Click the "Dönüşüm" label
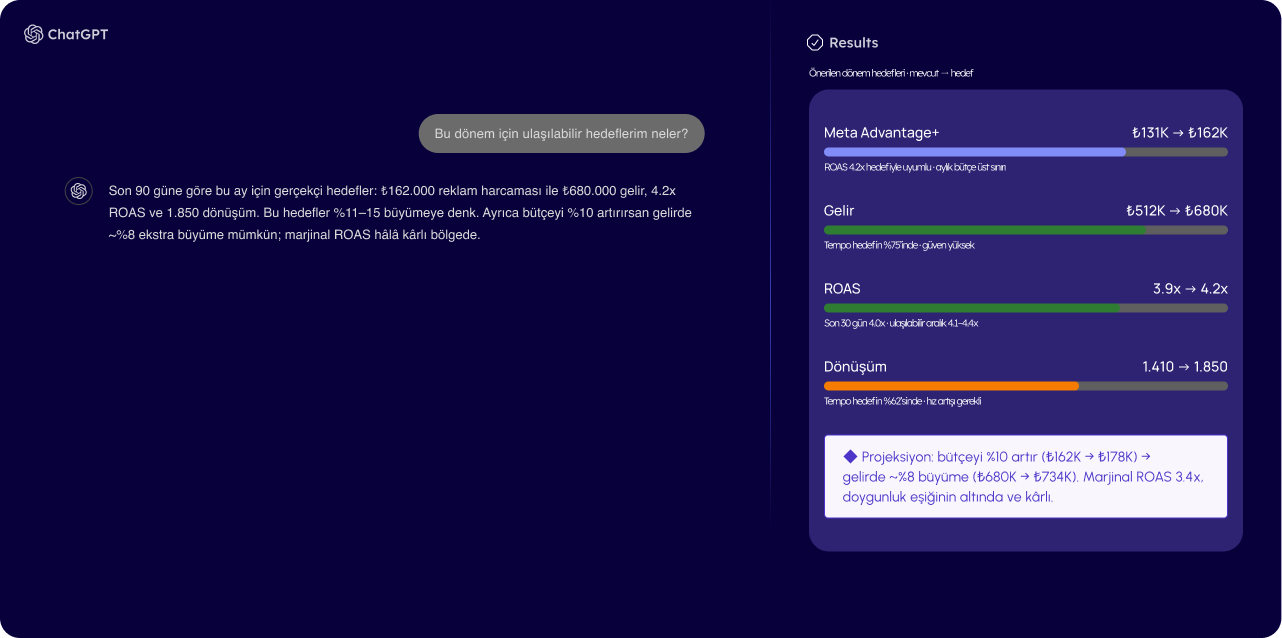1282x638 pixels. coord(855,366)
